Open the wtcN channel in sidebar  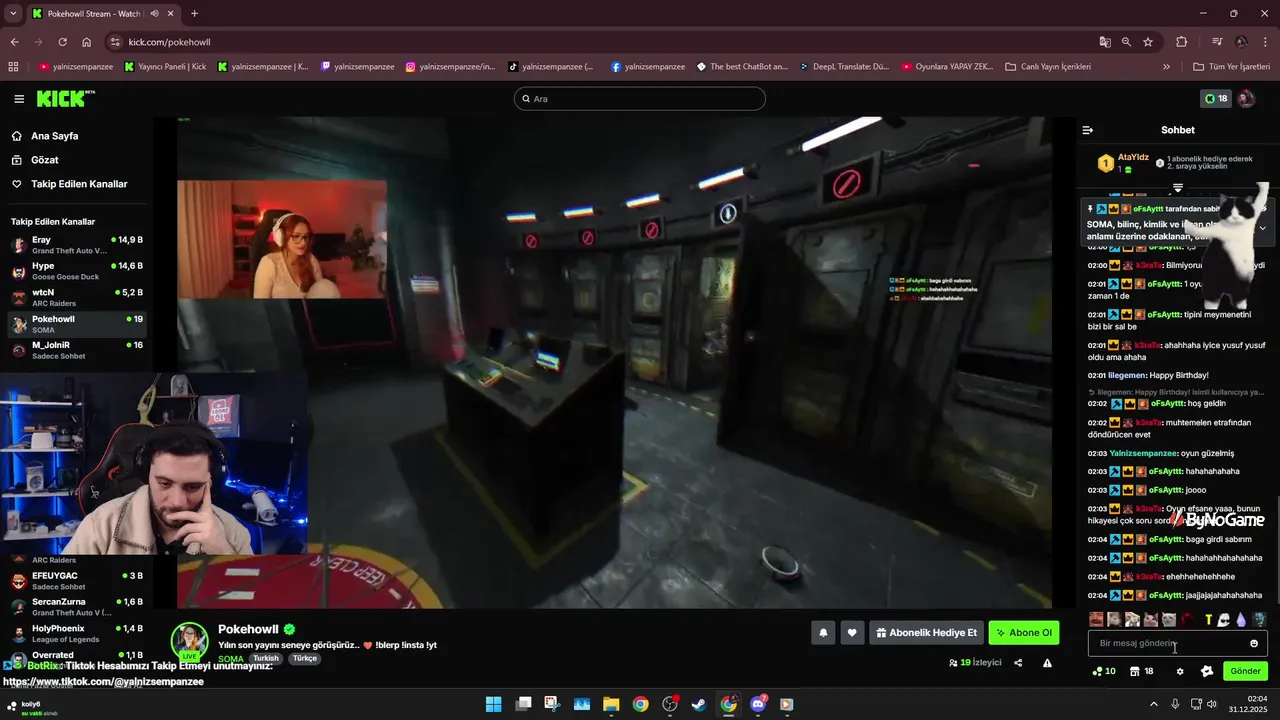[x=77, y=297]
